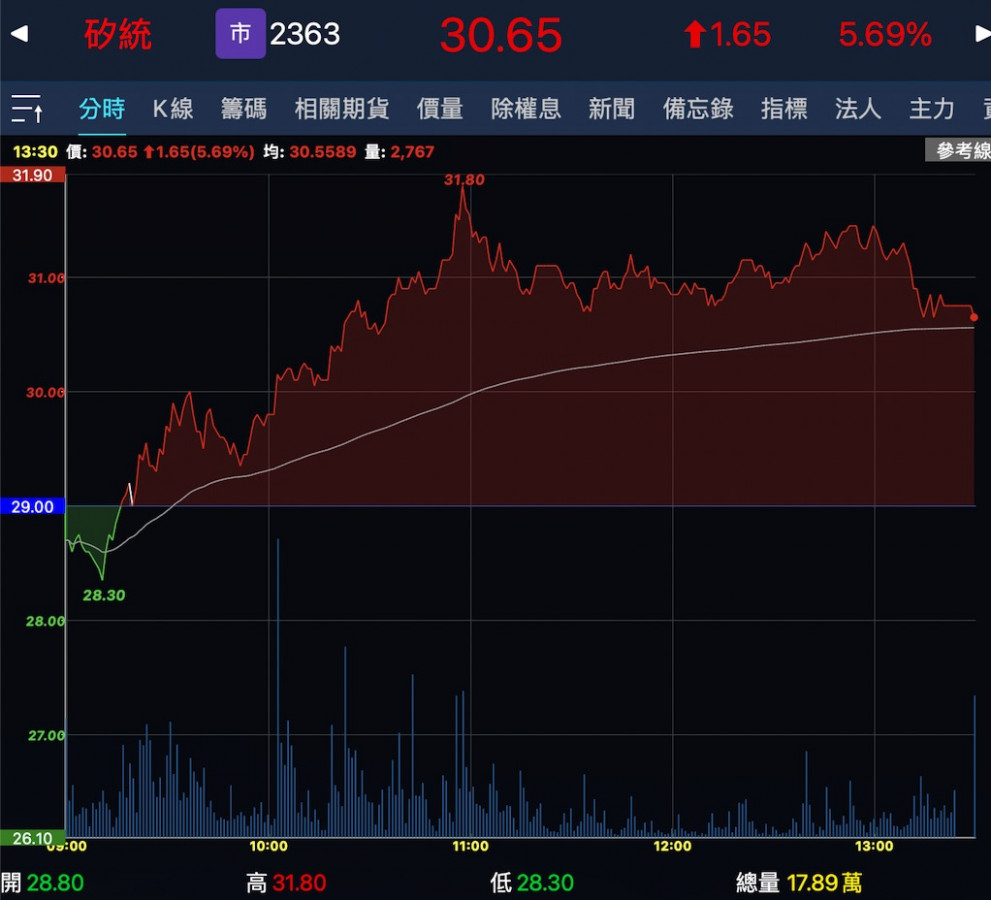Click the 29.00 reference price marker

32,506
